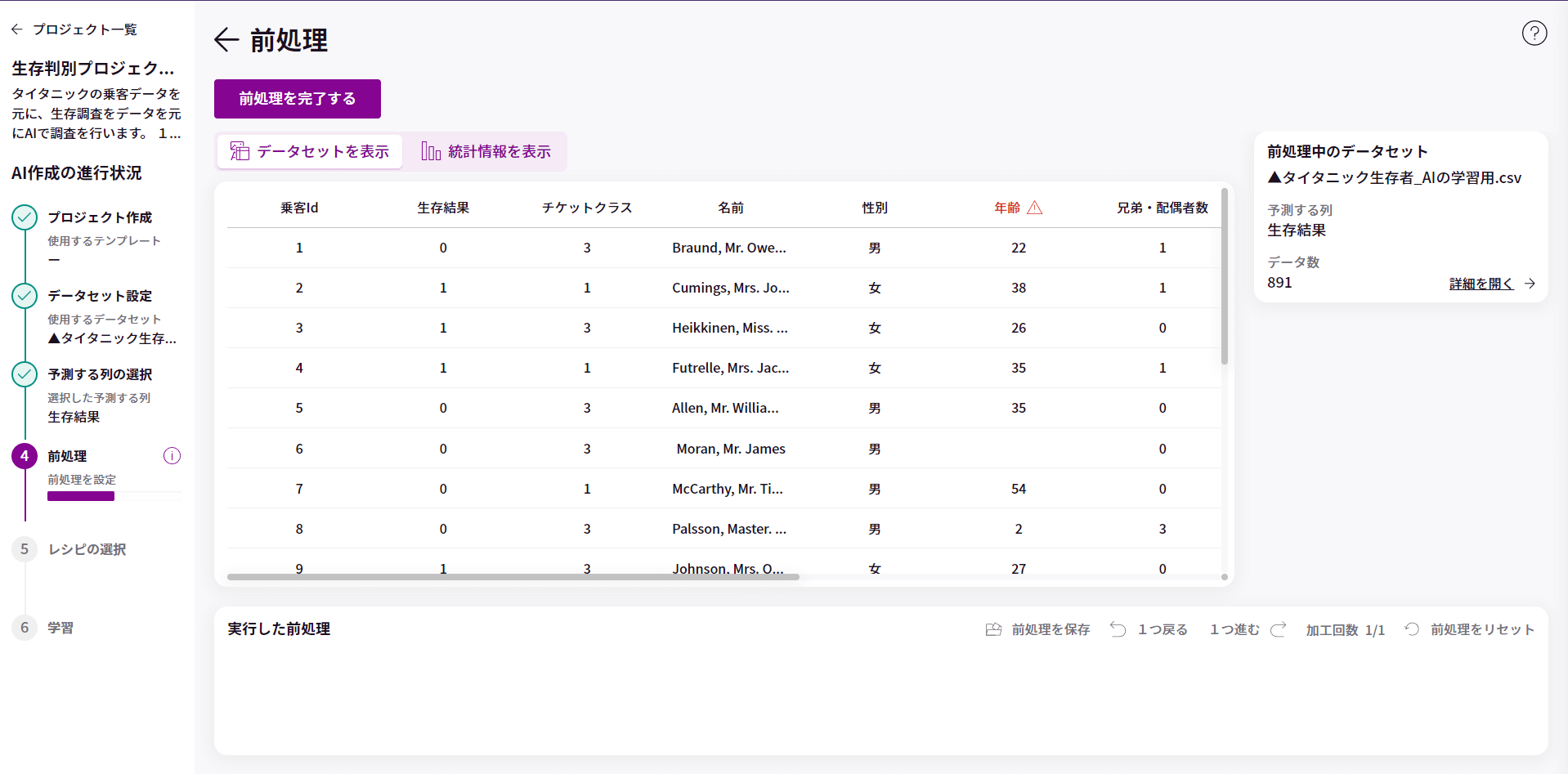Click the info icon next to 前処理 step

tap(172, 456)
